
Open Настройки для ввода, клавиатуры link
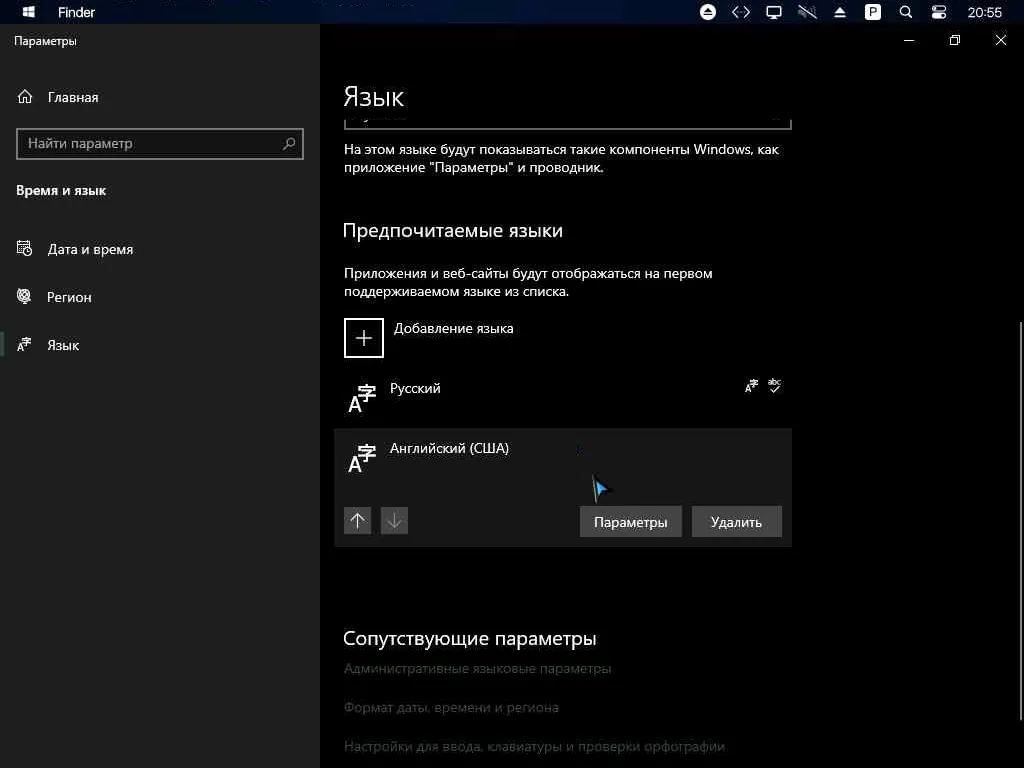pos(534,746)
